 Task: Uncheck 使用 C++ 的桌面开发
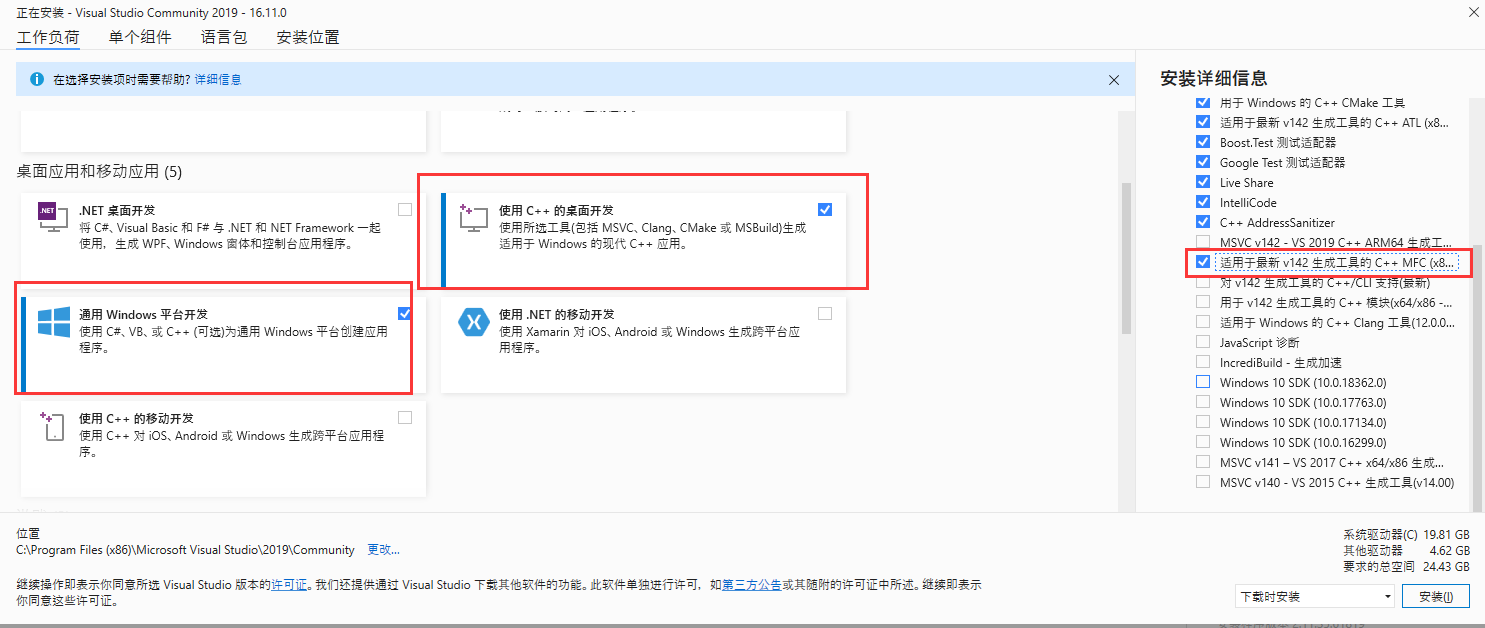tap(825, 209)
